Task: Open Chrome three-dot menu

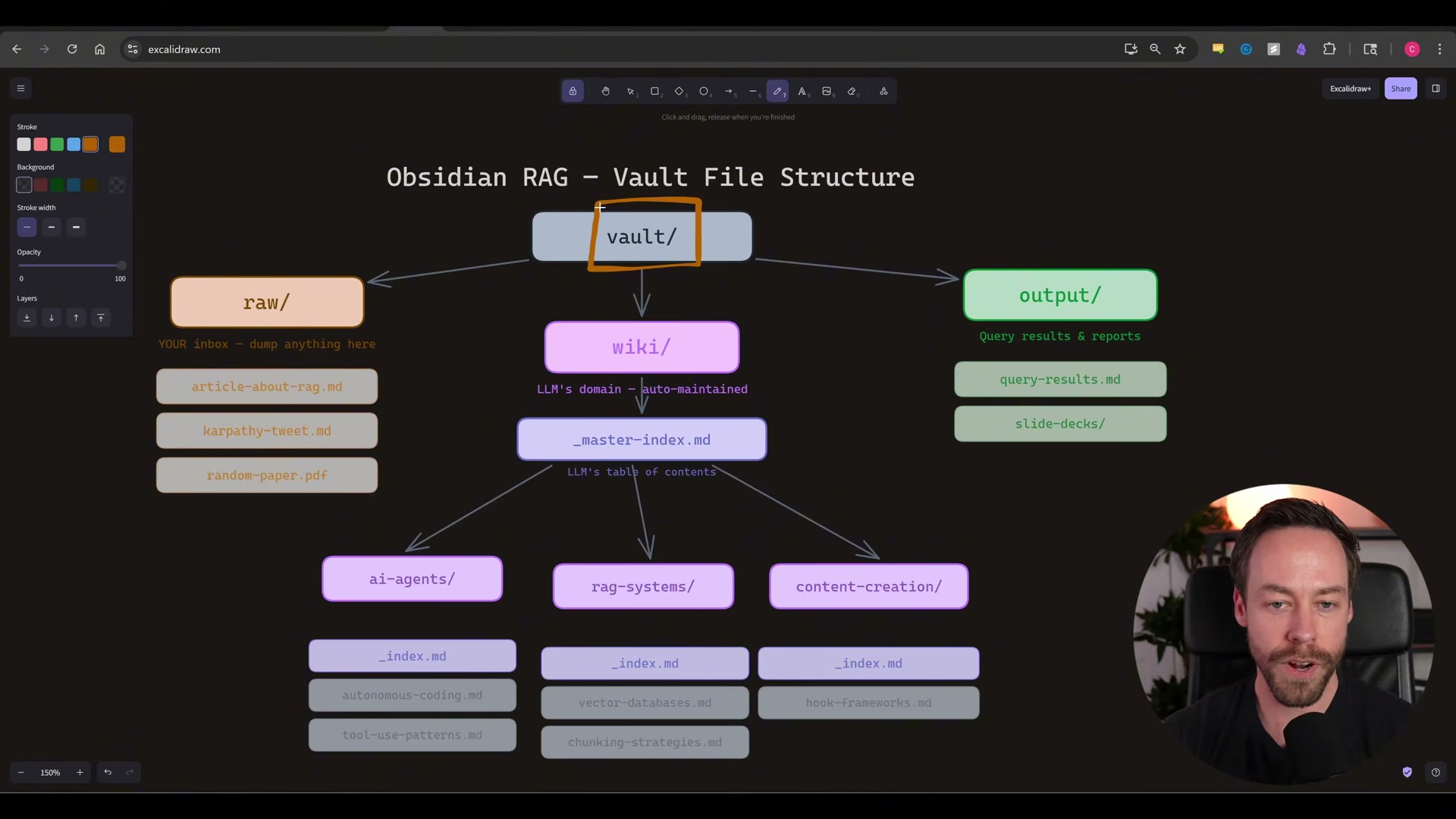Action: [1440, 49]
